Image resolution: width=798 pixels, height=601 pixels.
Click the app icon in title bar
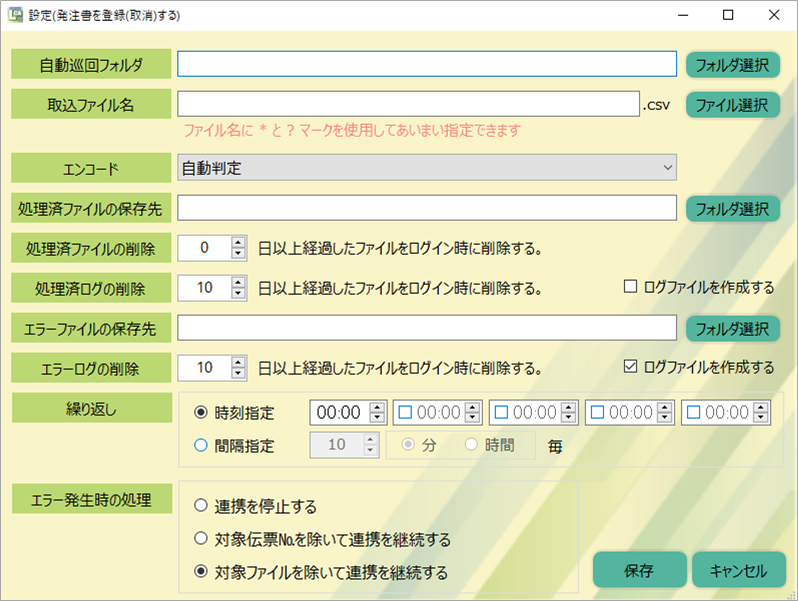pos(15,16)
